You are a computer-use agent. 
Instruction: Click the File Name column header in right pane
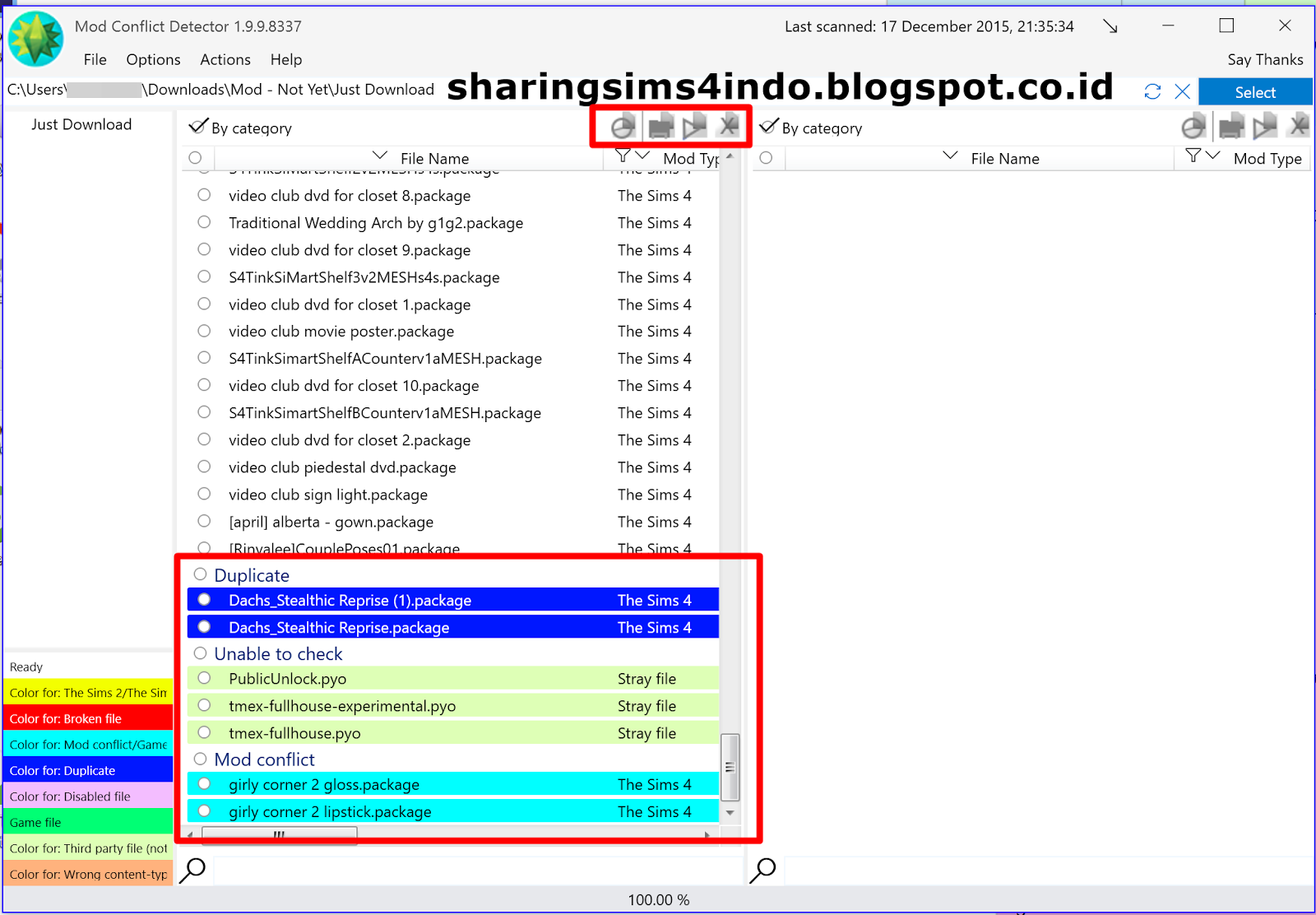tap(1005, 159)
